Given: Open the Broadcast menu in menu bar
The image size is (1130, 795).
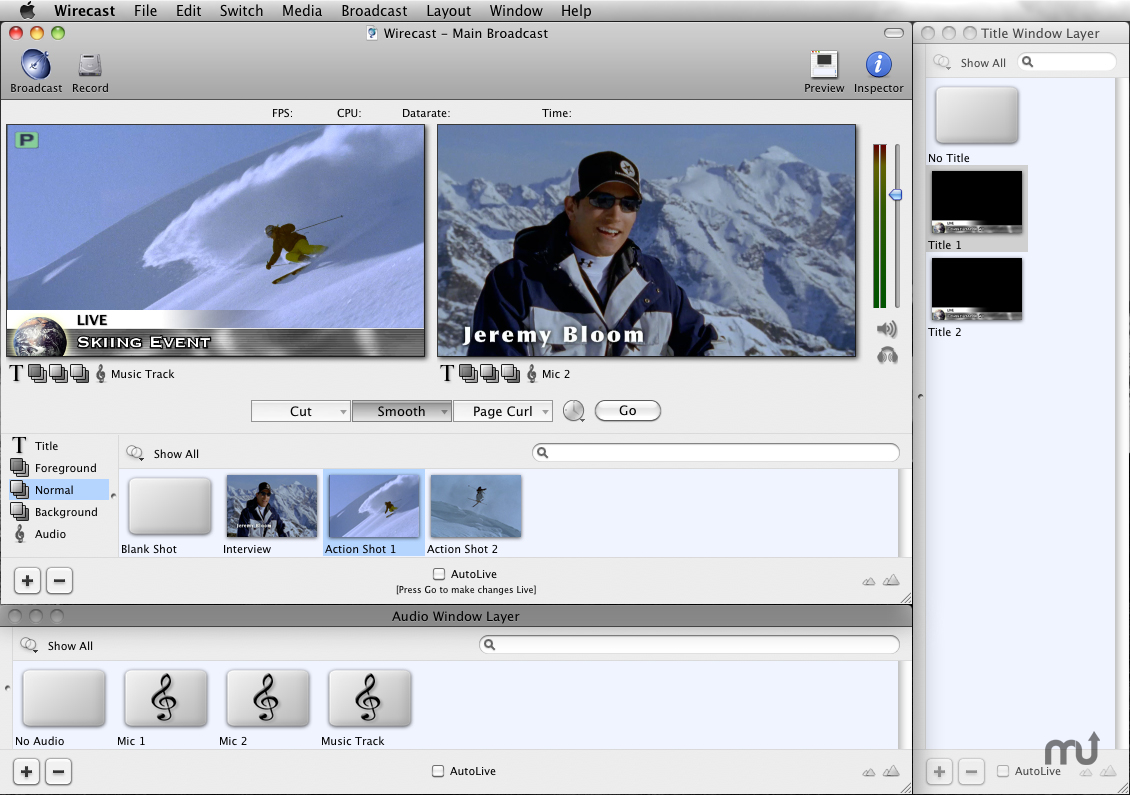Looking at the screenshot, I should [x=374, y=11].
